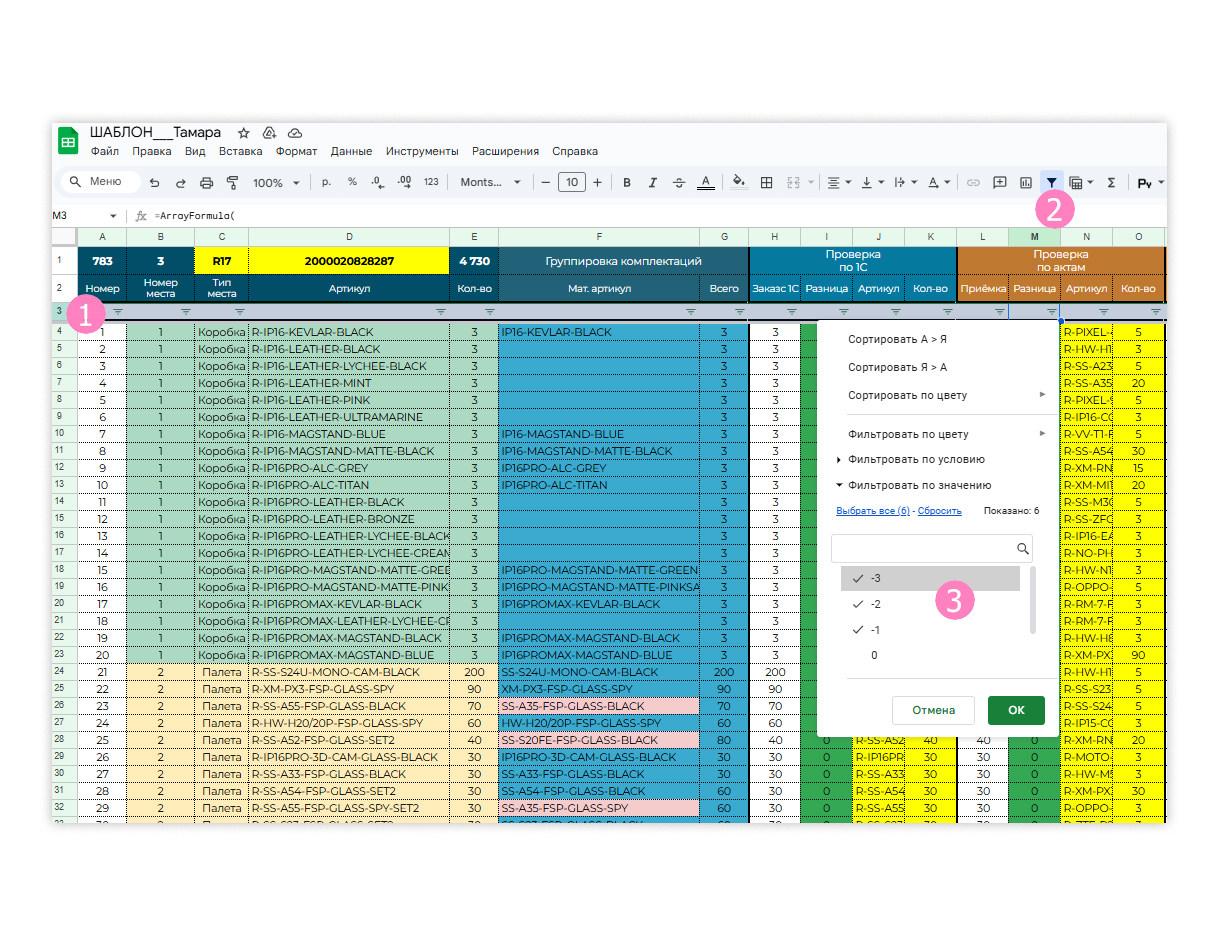Toggle strikethrough formatting
The height and width of the screenshot is (945, 1219).
[679, 183]
